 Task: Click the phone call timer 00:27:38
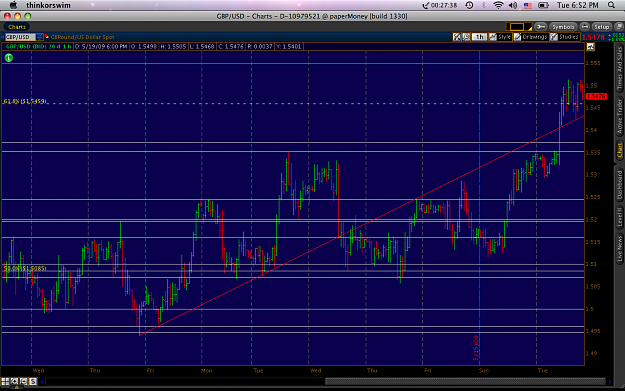point(440,5)
